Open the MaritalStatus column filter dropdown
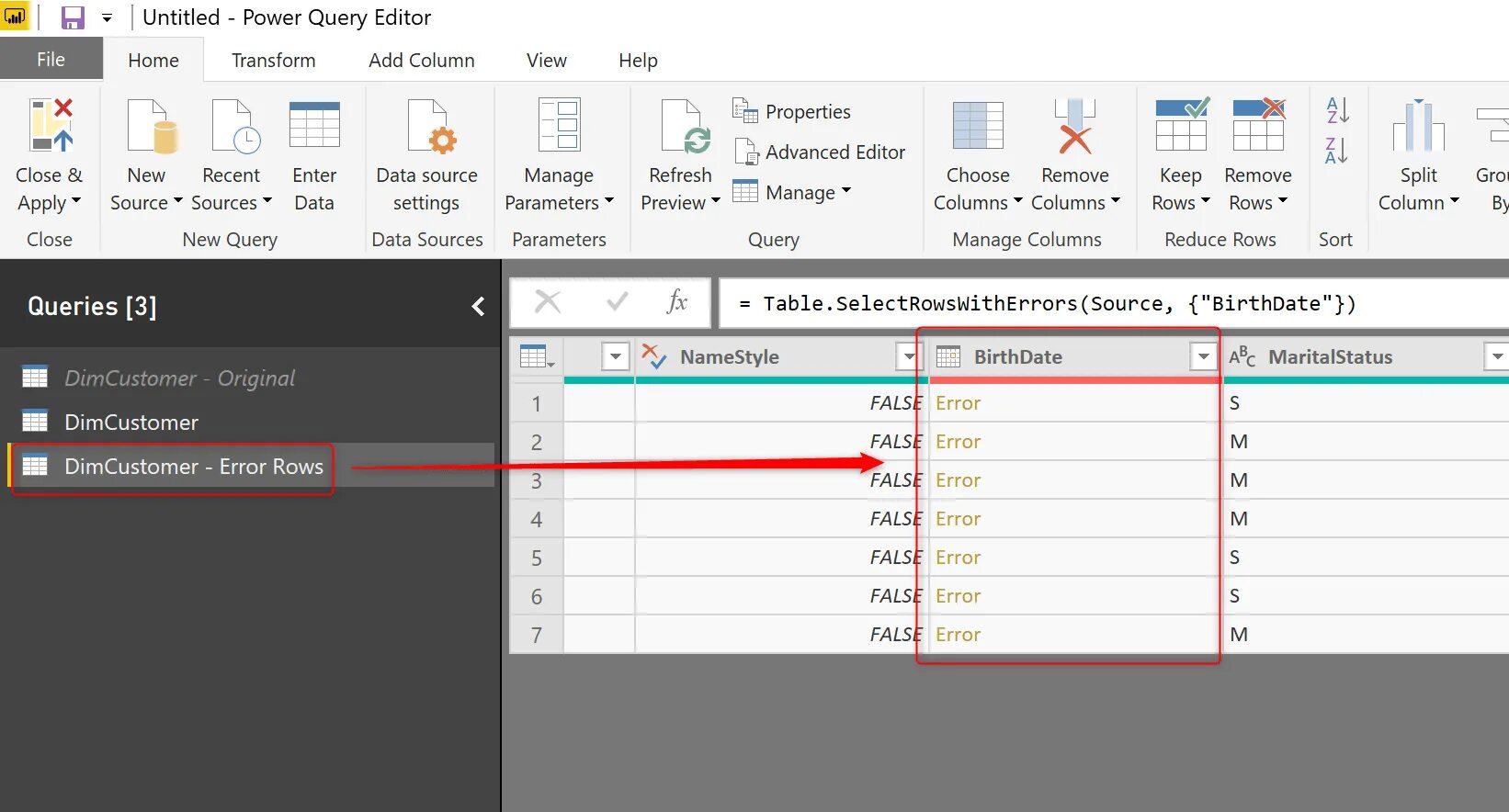 click(x=1497, y=356)
